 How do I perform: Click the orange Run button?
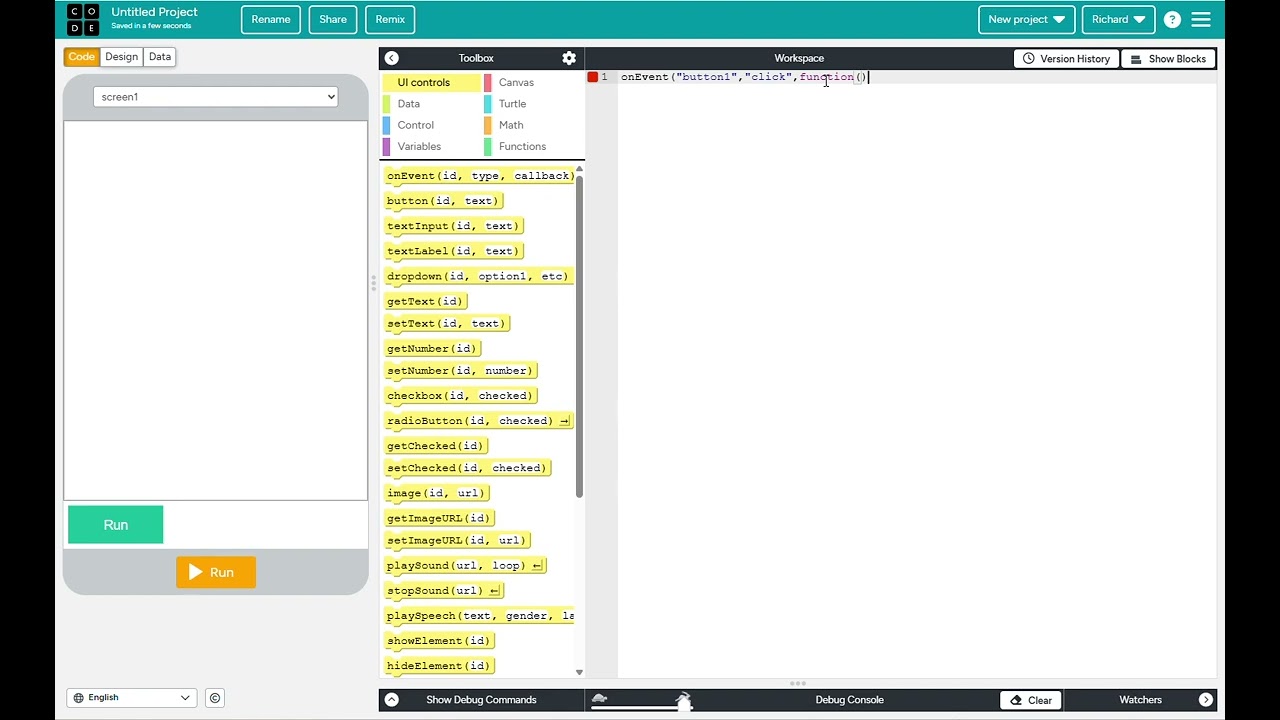click(x=216, y=572)
